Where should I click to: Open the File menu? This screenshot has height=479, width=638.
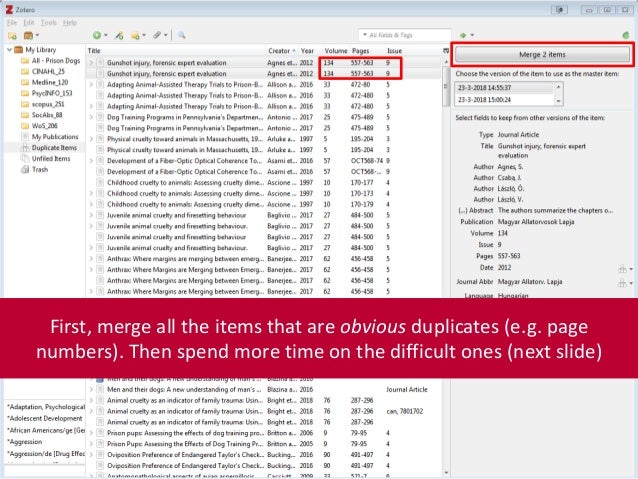pos(12,23)
